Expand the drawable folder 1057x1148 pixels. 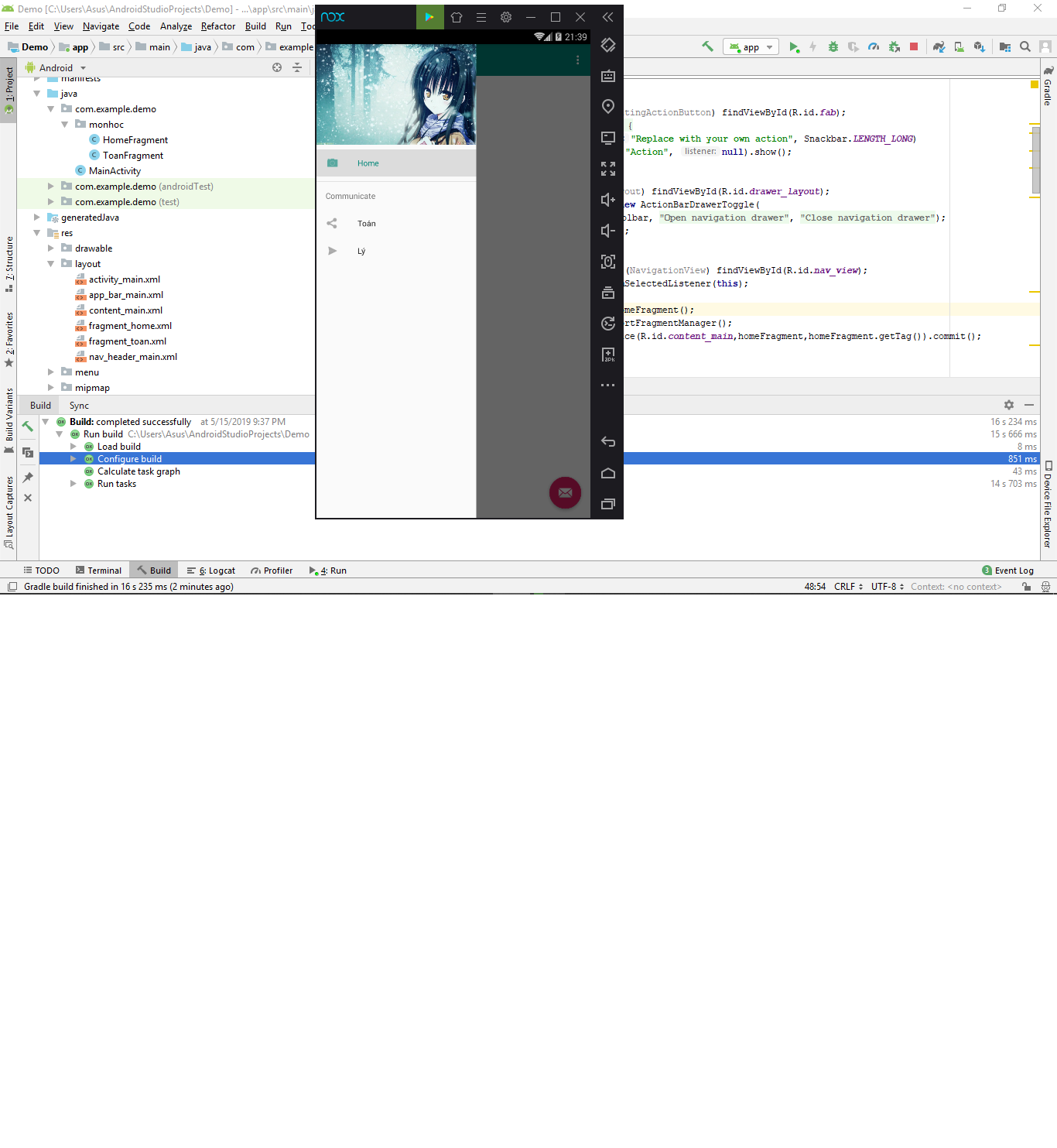click(x=51, y=248)
